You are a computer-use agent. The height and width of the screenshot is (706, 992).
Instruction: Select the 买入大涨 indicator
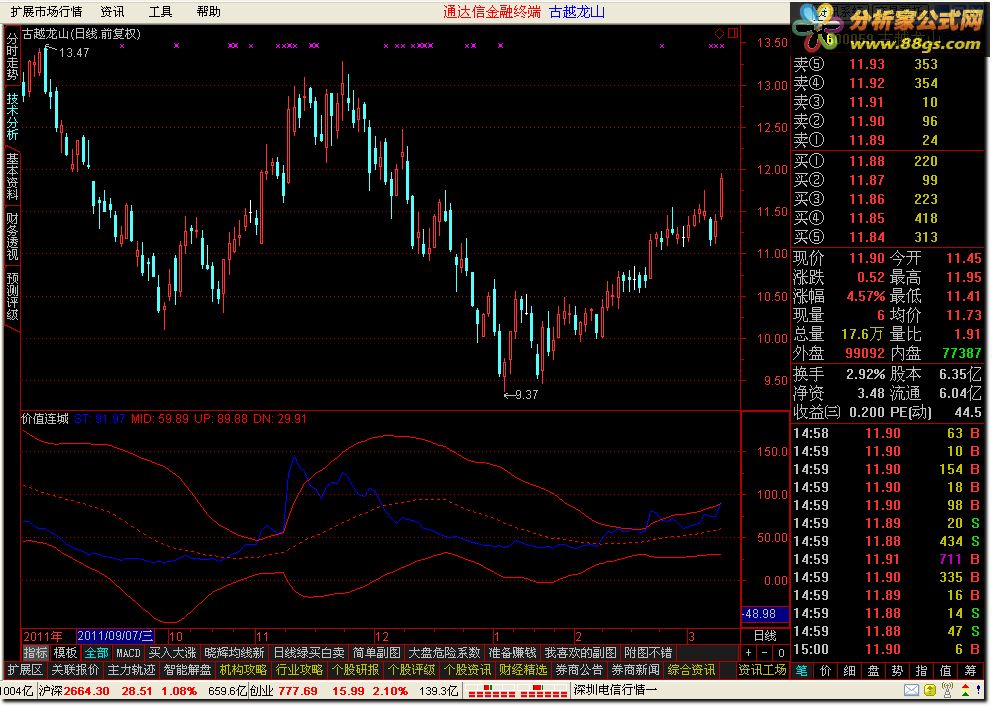click(x=172, y=653)
